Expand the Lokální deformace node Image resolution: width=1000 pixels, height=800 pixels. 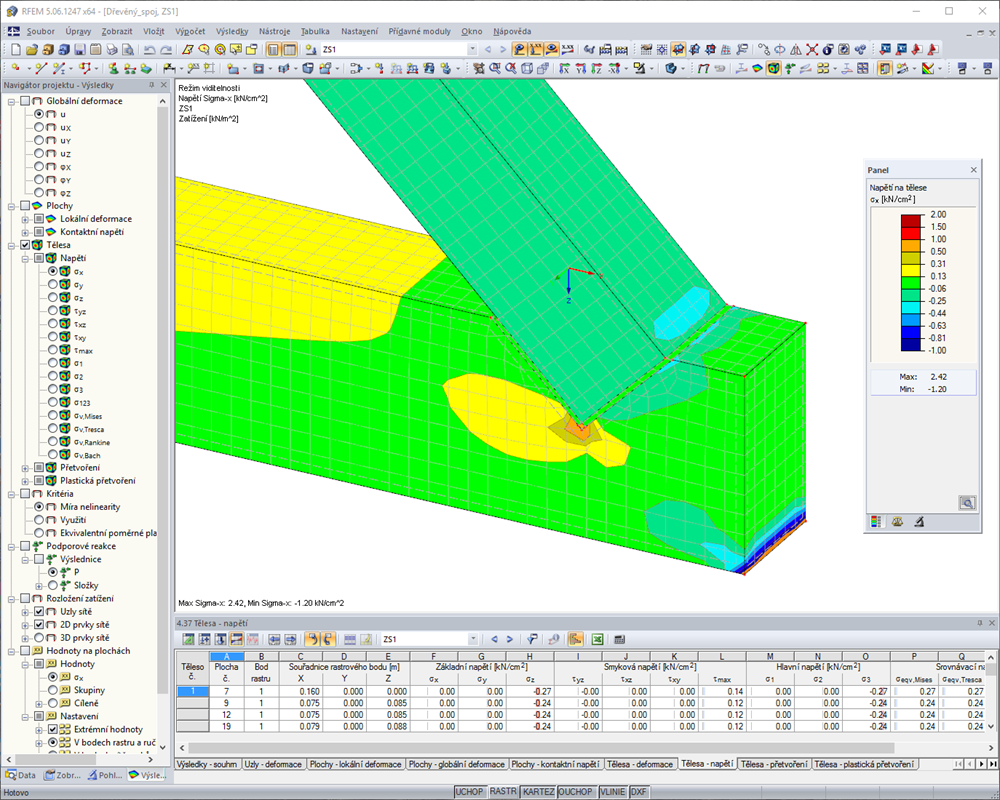point(26,219)
